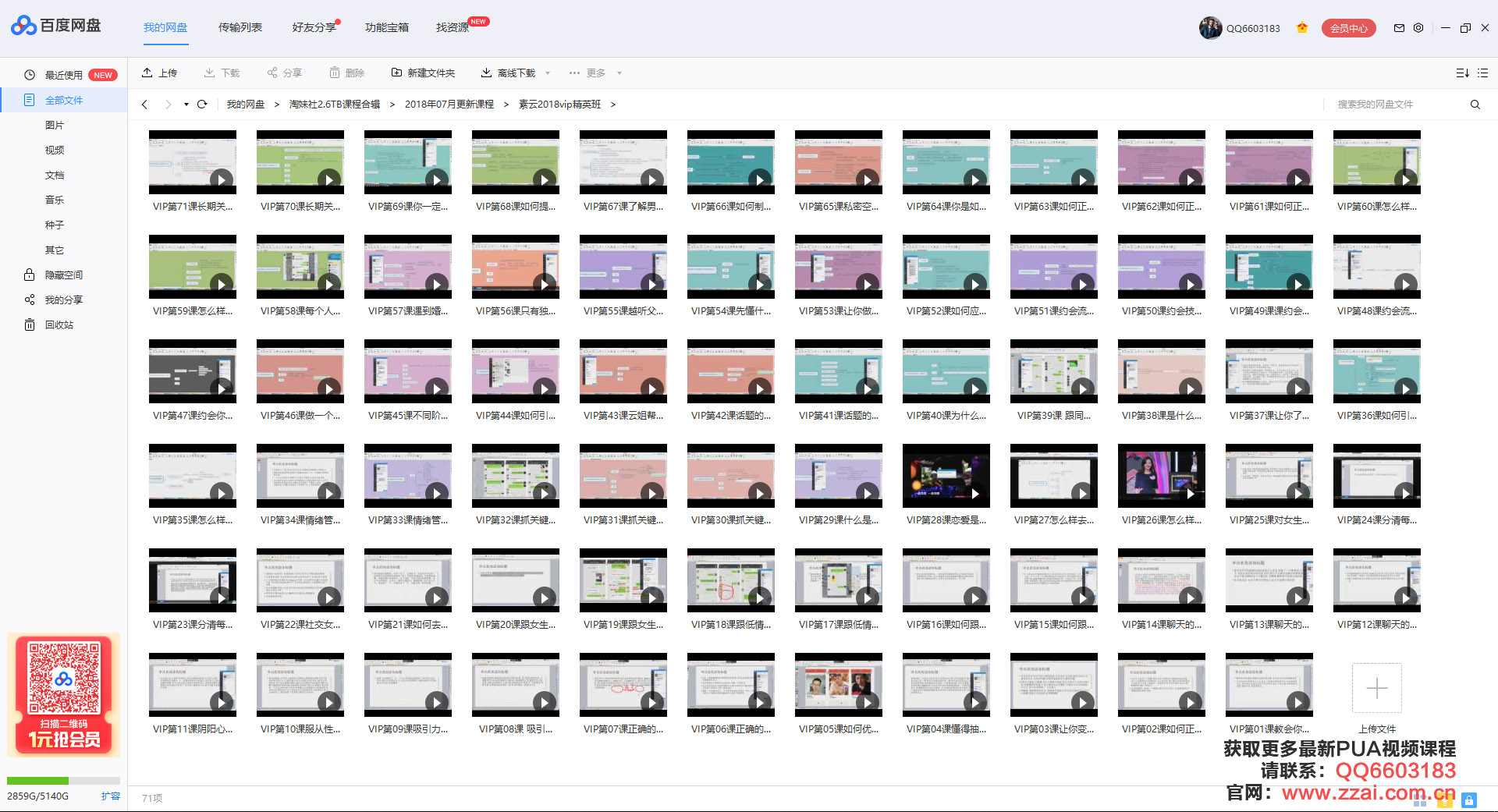The height and width of the screenshot is (812, 1498).
Task: Open the VIP第01课 video thumbnail
Action: [1269, 685]
